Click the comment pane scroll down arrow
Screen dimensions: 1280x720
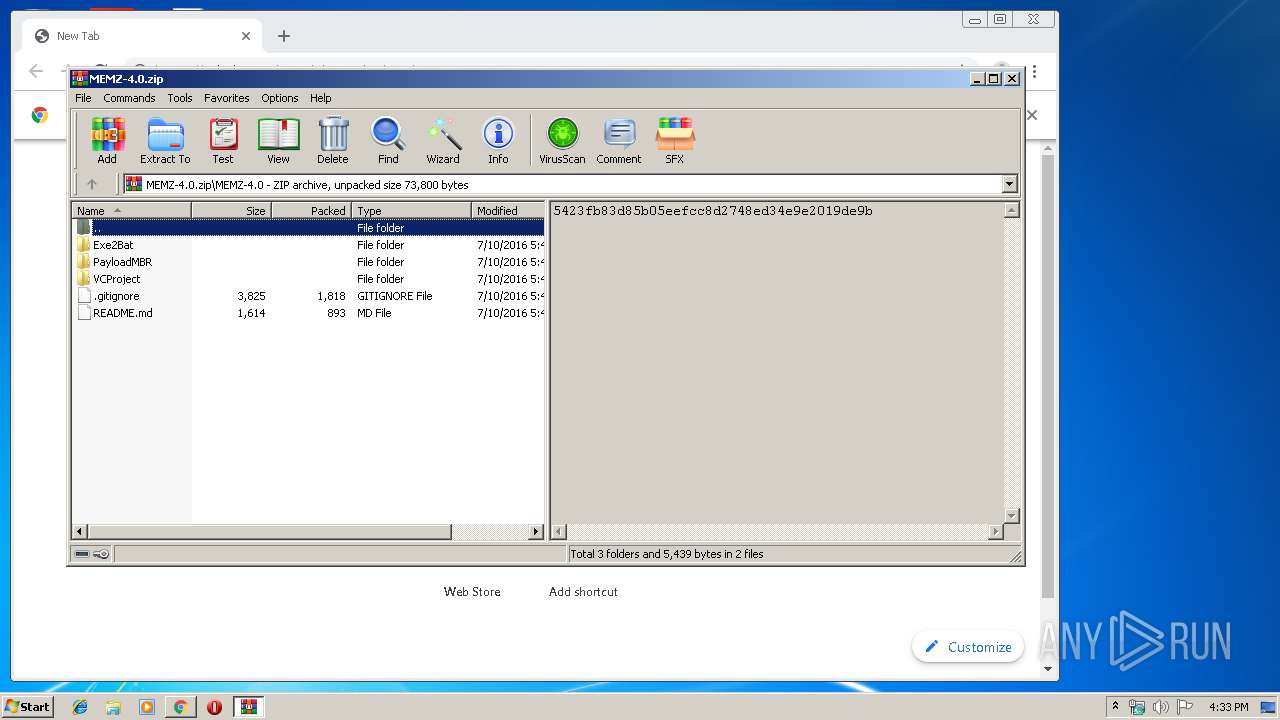point(1011,516)
